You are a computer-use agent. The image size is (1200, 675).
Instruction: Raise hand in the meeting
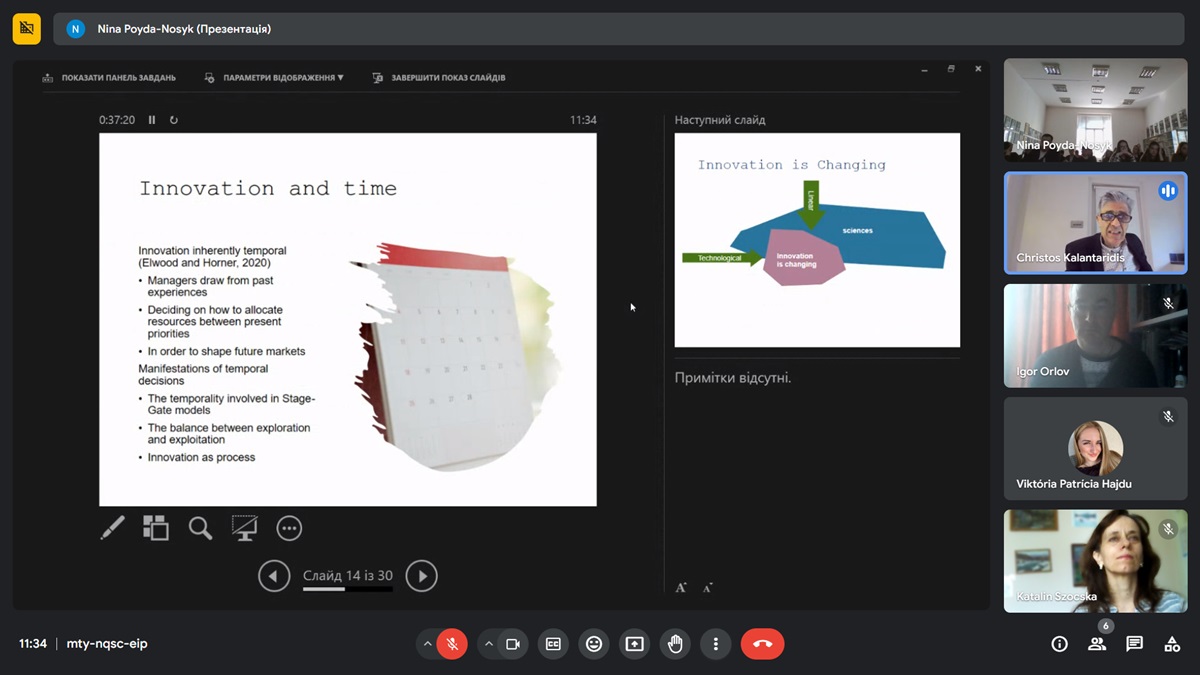pos(675,644)
